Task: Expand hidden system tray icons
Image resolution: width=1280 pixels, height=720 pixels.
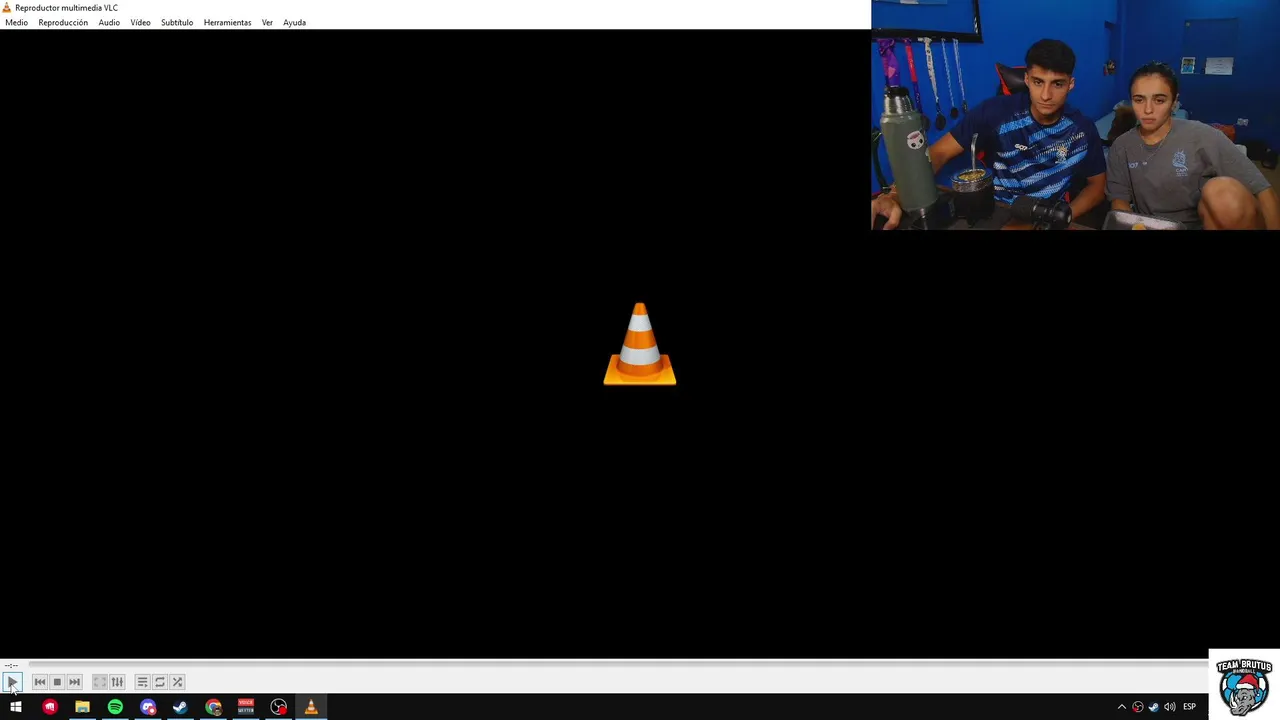Action: (x=1121, y=707)
